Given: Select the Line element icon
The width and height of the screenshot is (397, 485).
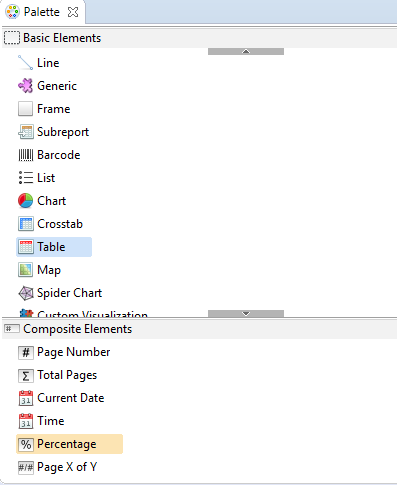Looking at the screenshot, I should (x=25, y=63).
